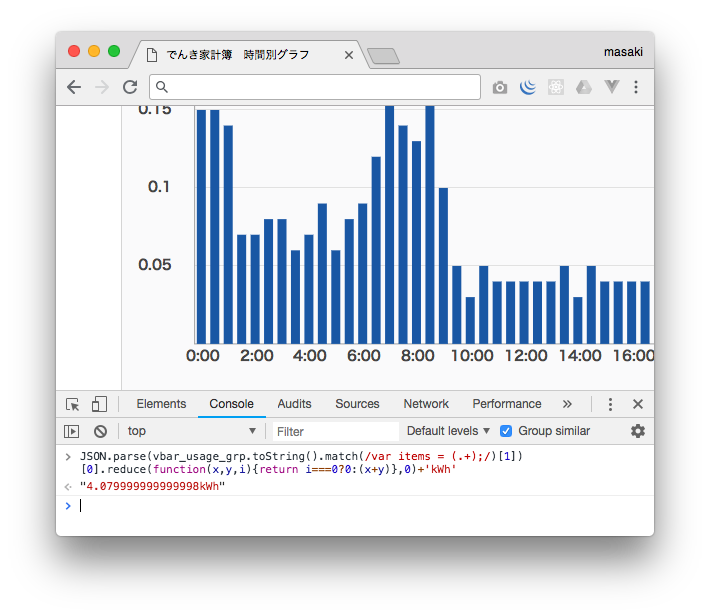
Task: Go back to the previous page
Action: 74,87
